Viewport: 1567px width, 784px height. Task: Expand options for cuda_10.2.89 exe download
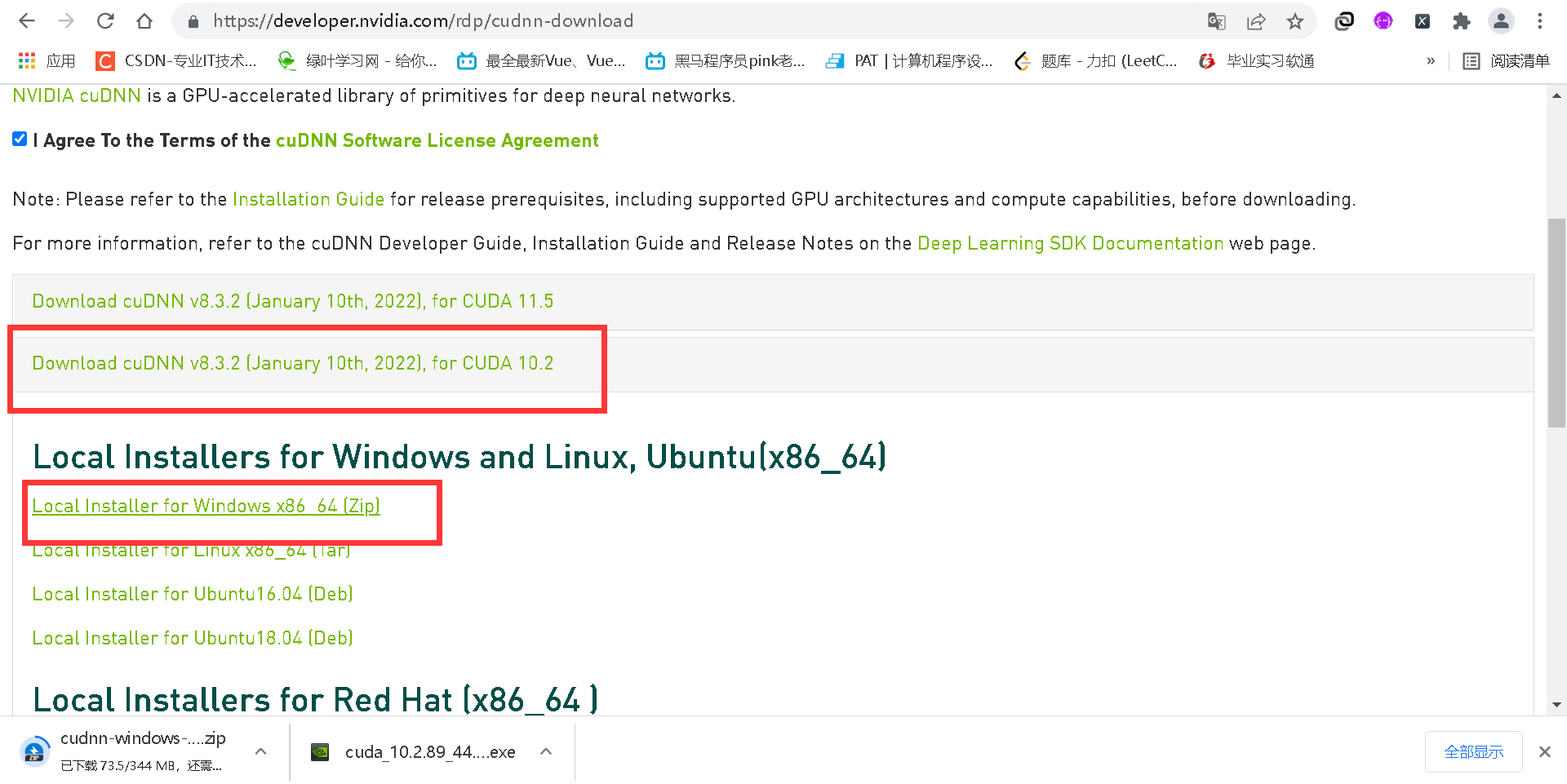point(546,751)
